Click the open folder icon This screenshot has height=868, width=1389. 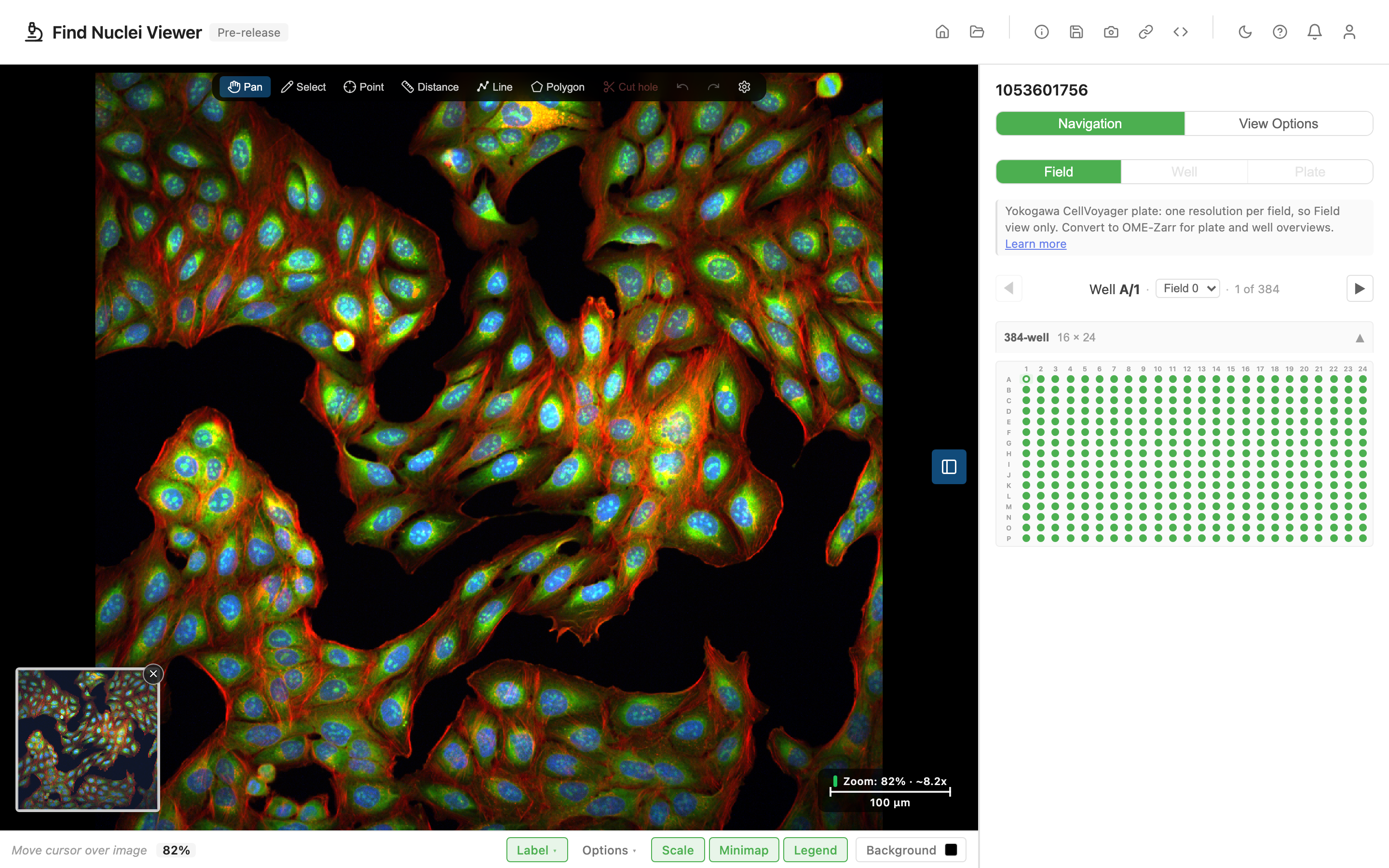pos(977,32)
